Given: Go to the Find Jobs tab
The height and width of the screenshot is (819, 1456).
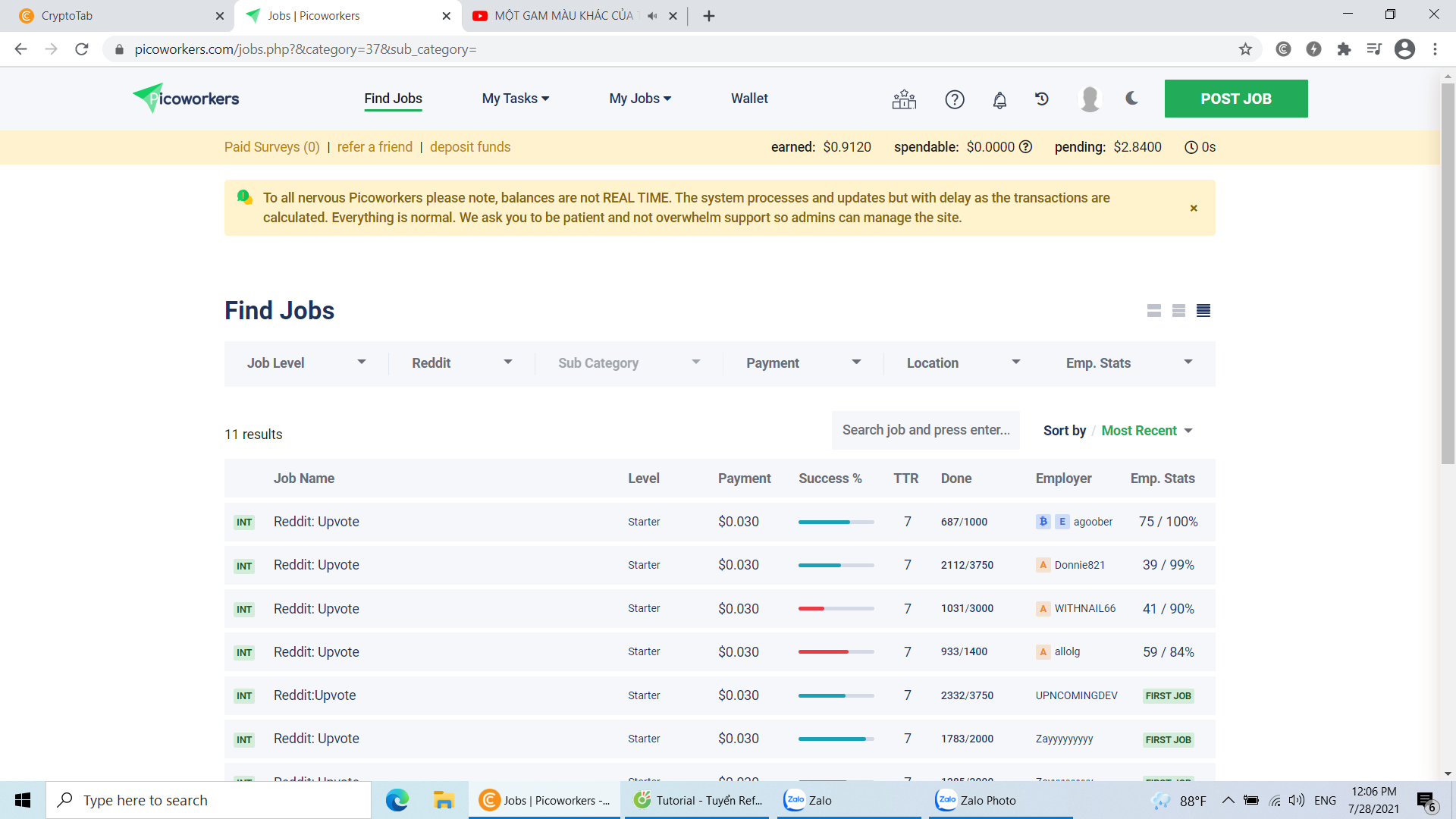Looking at the screenshot, I should [x=393, y=99].
